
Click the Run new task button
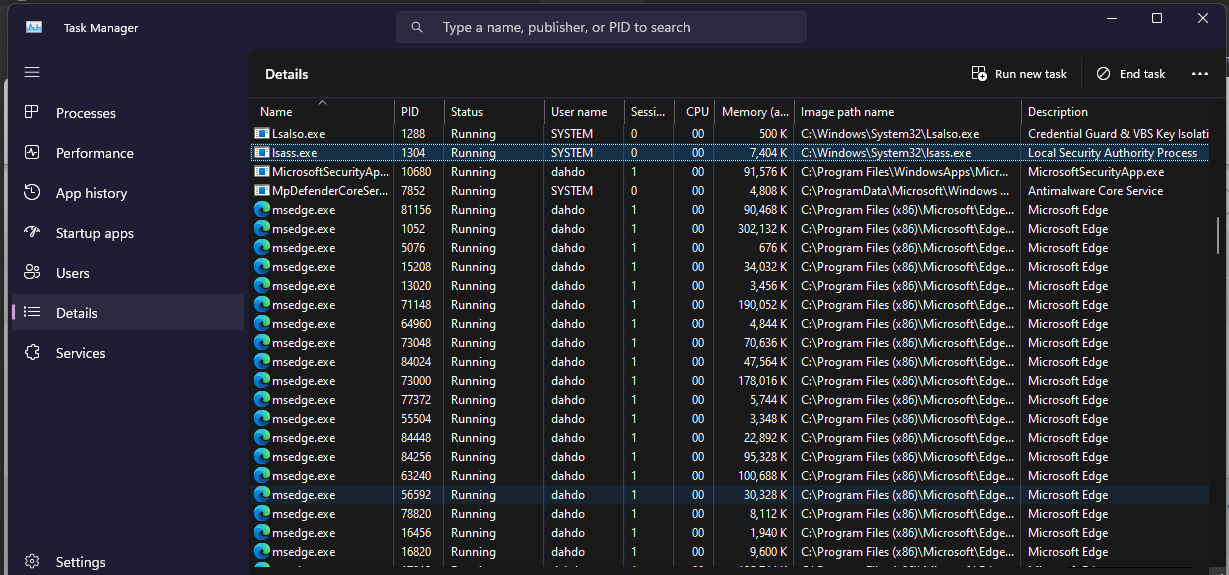[1019, 74]
